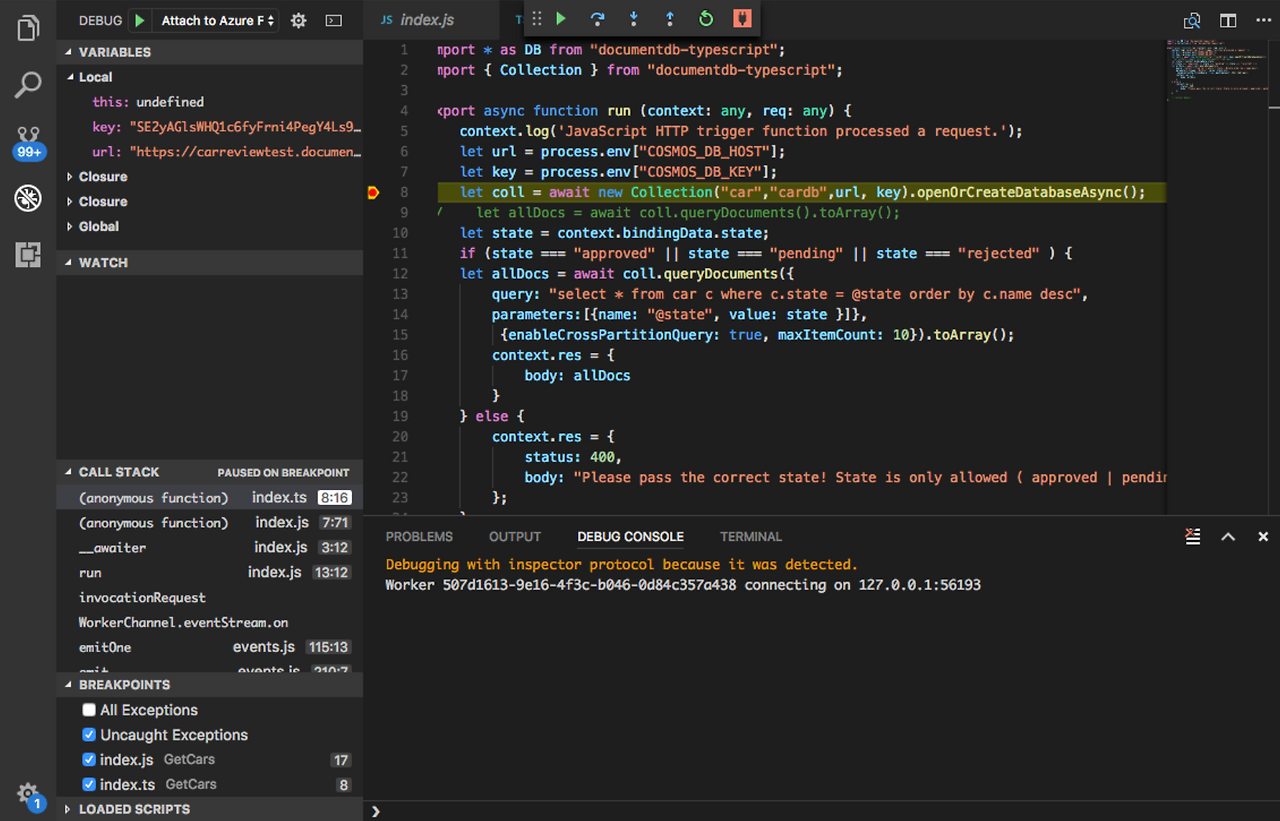Open the Extensions view
This screenshot has height=821, width=1280.
(x=28, y=255)
